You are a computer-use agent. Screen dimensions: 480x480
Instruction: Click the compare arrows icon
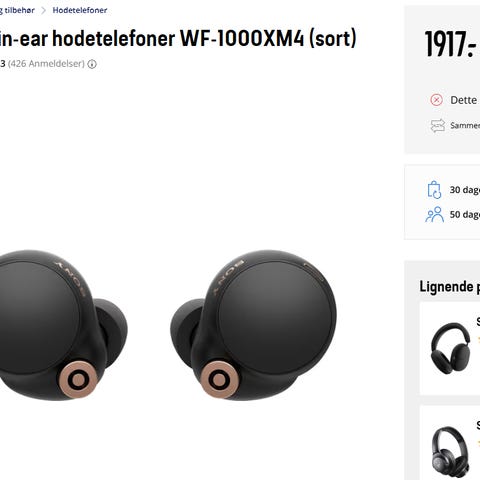[437, 125]
